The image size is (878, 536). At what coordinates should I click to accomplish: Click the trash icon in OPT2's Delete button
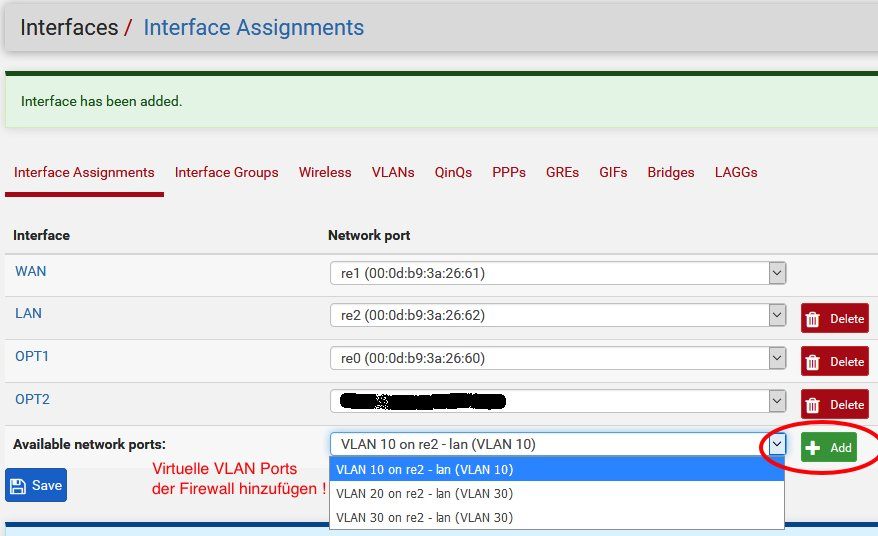click(812, 405)
